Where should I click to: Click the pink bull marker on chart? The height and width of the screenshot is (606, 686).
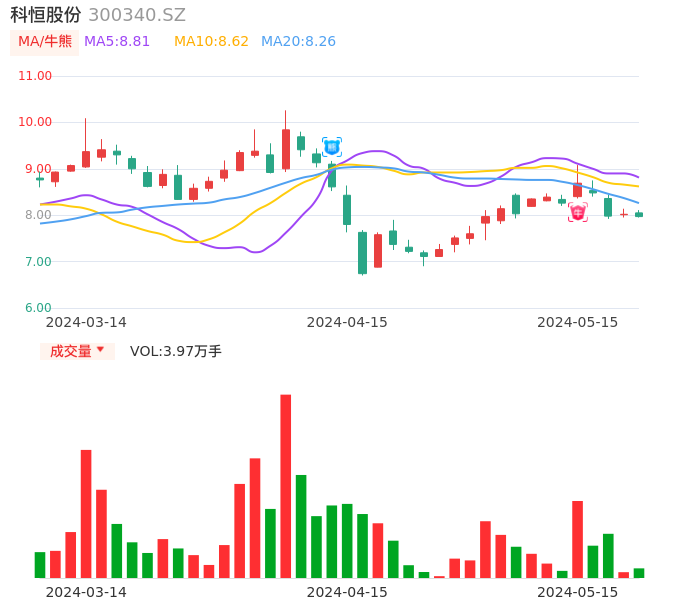click(x=578, y=212)
